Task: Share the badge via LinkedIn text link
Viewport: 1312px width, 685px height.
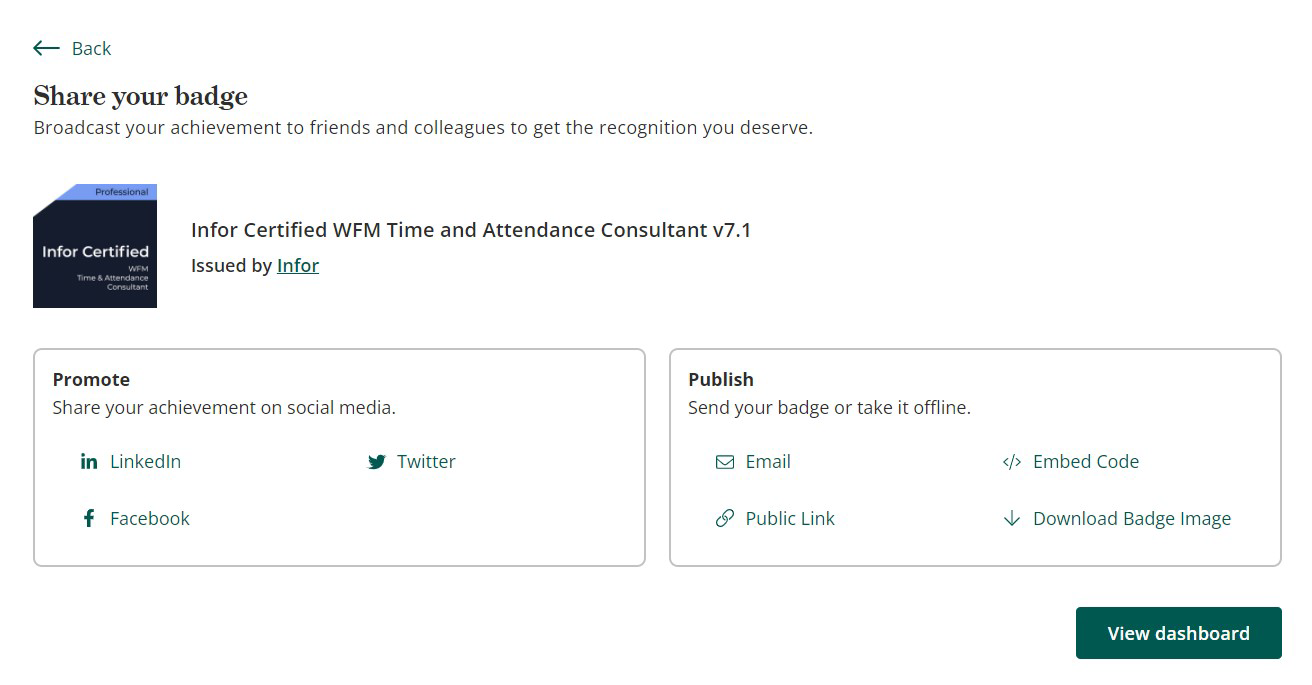Action: 145,461
